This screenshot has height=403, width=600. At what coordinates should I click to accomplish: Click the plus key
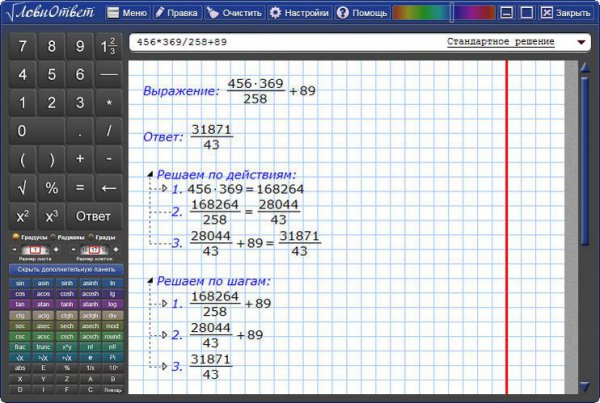point(80,159)
